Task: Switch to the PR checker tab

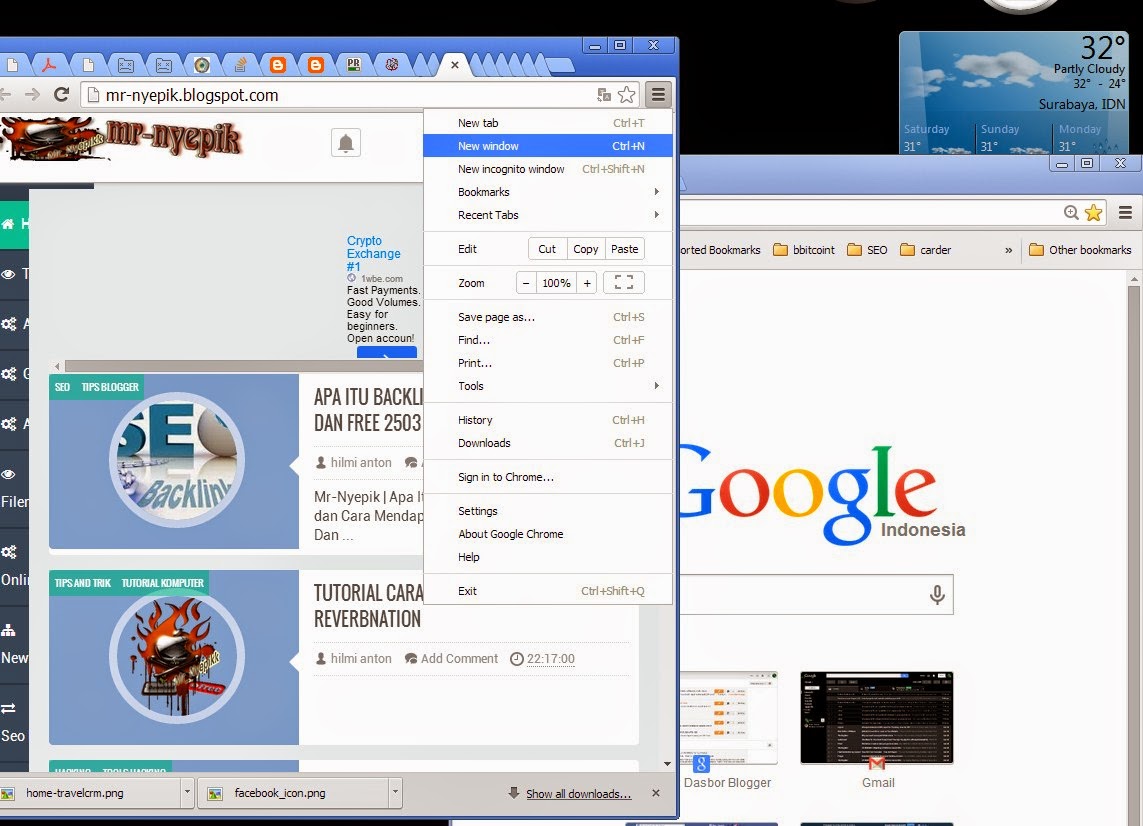Action: (x=354, y=65)
